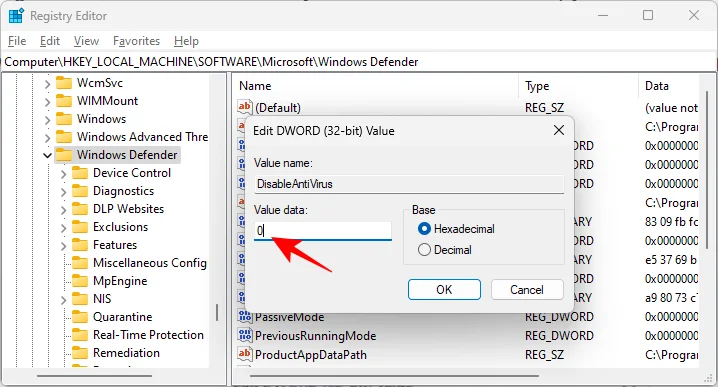Cancel the Edit DWORD dialog
This screenshot has width=718, height=387.
point(527,289)
